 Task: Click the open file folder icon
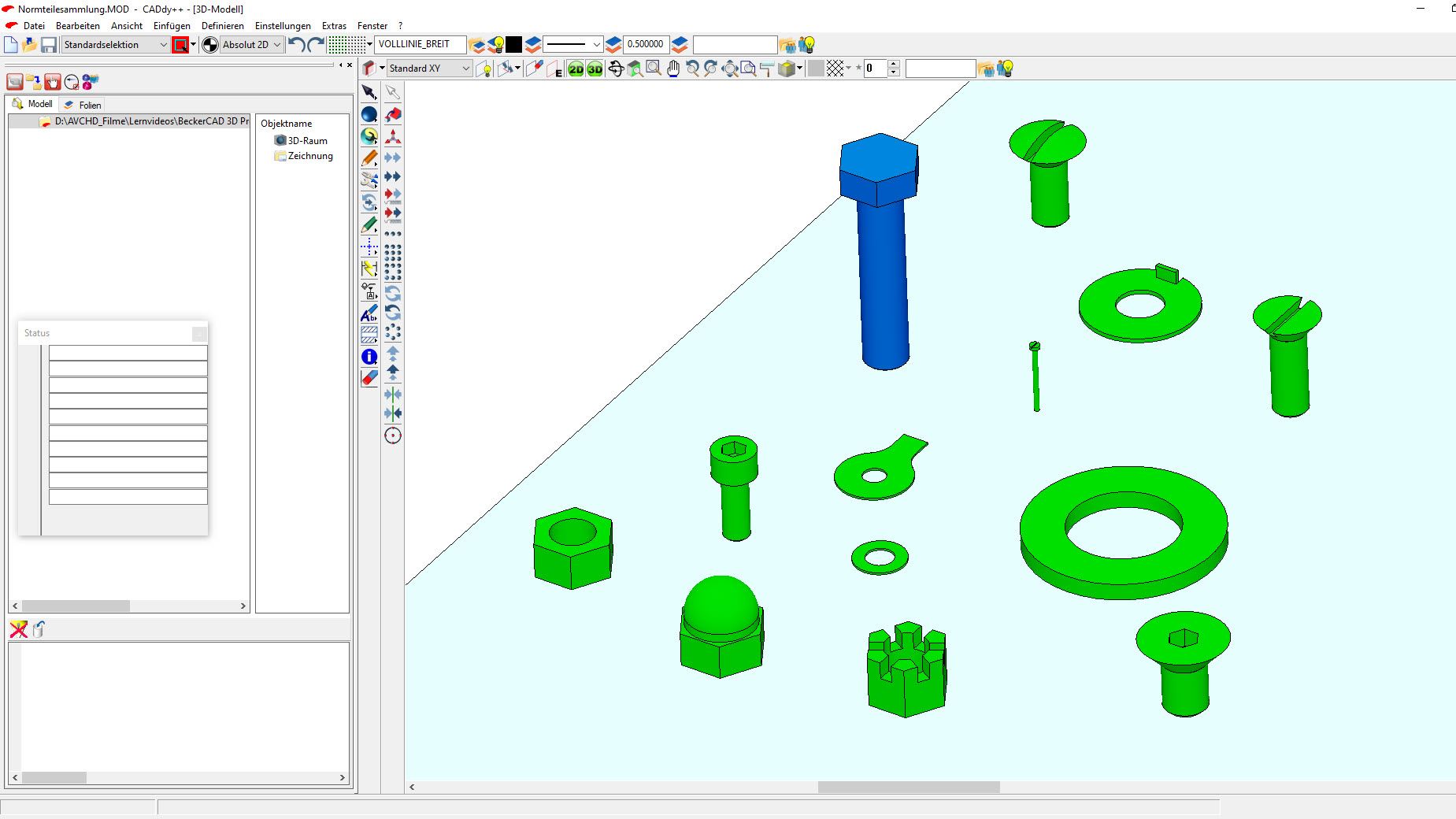point(30,45)
